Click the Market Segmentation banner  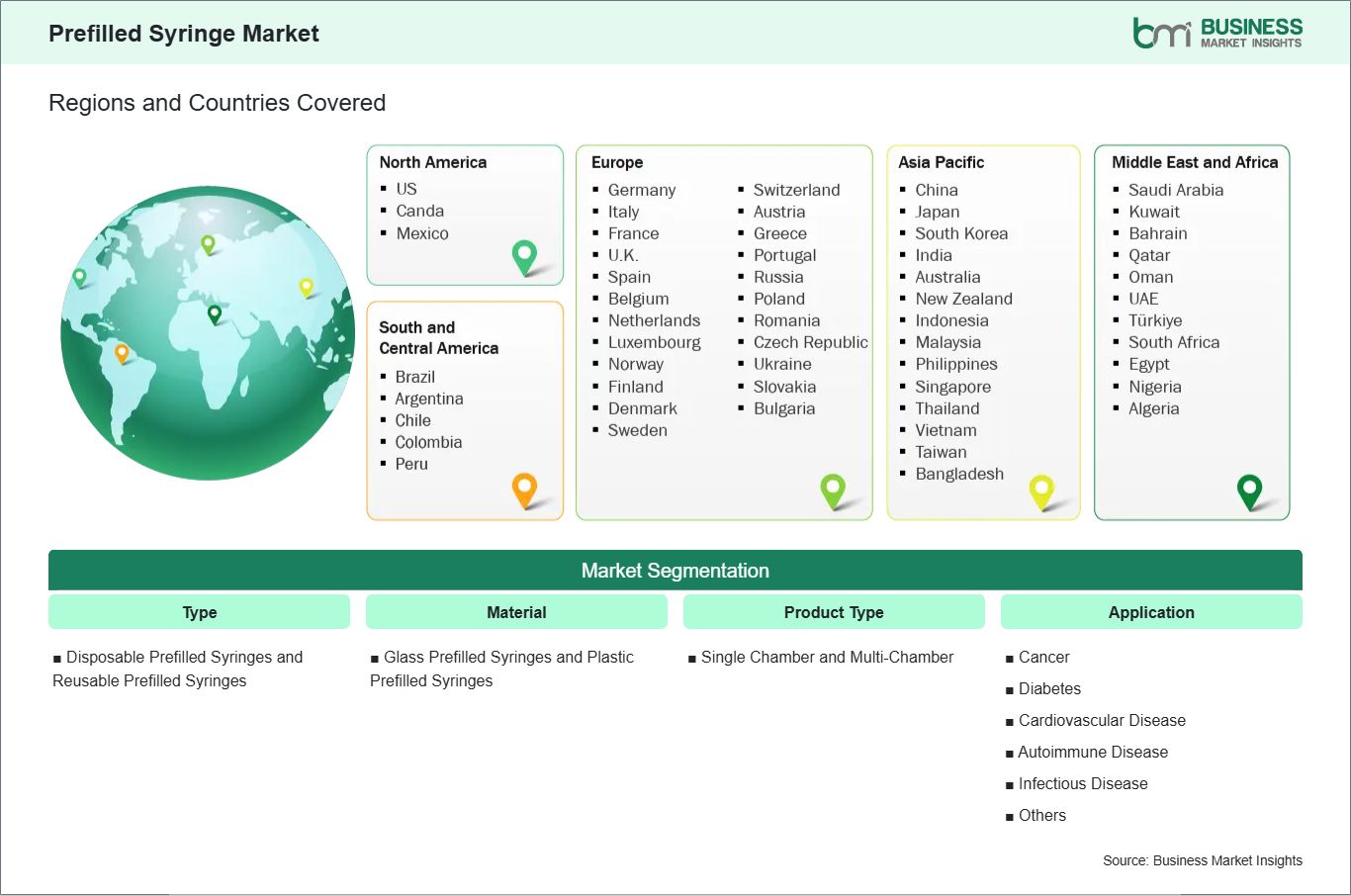point(675,571)
